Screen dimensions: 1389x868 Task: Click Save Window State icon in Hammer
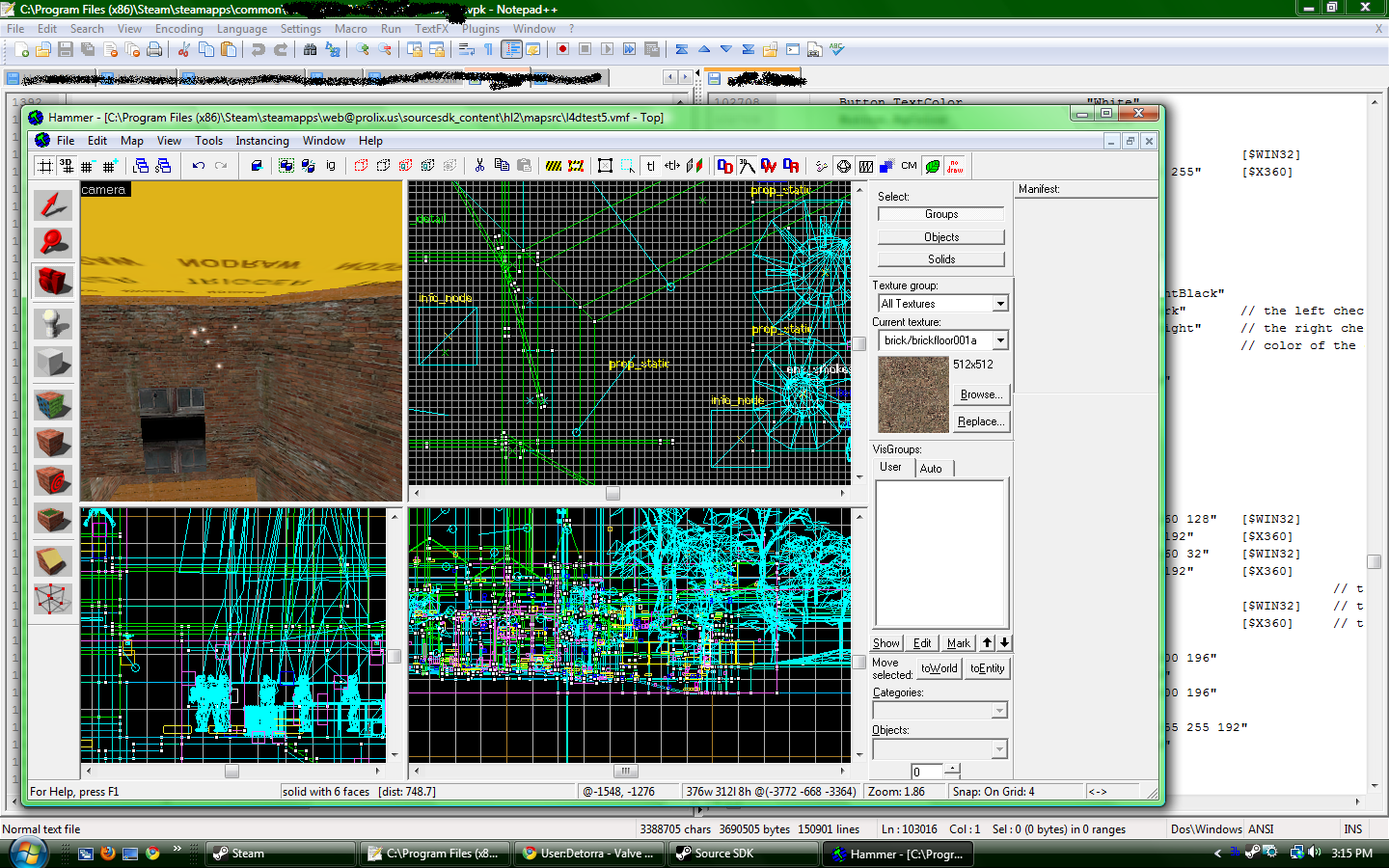click(x=163, y=166)
